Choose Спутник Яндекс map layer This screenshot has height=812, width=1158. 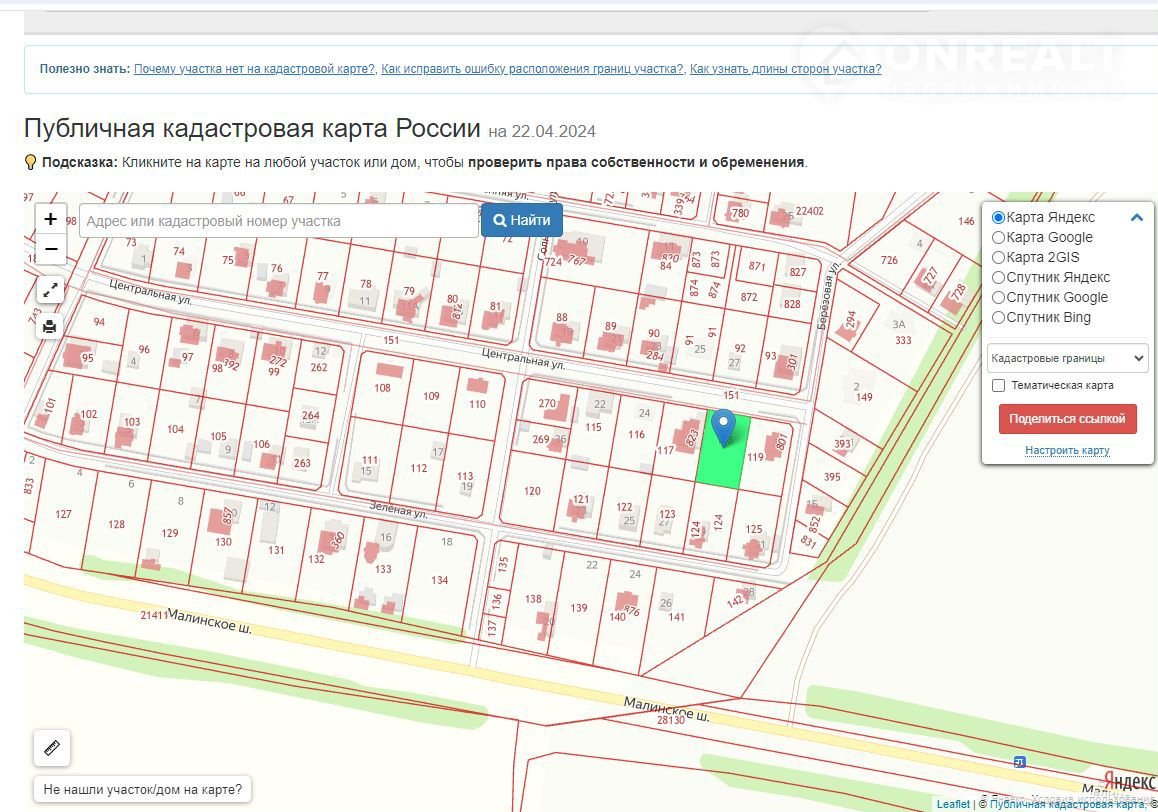click(998, 277)
